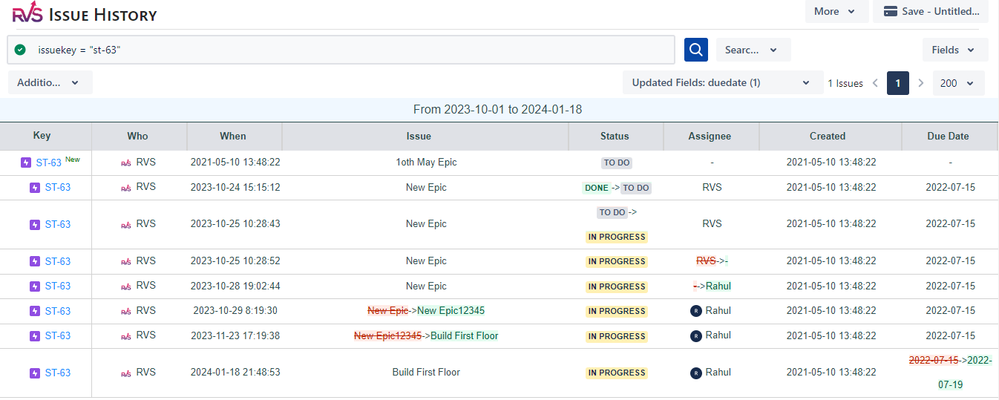
Task: Open the Fields dropdown
Action: pyautogui.click(x=953, y=50)
